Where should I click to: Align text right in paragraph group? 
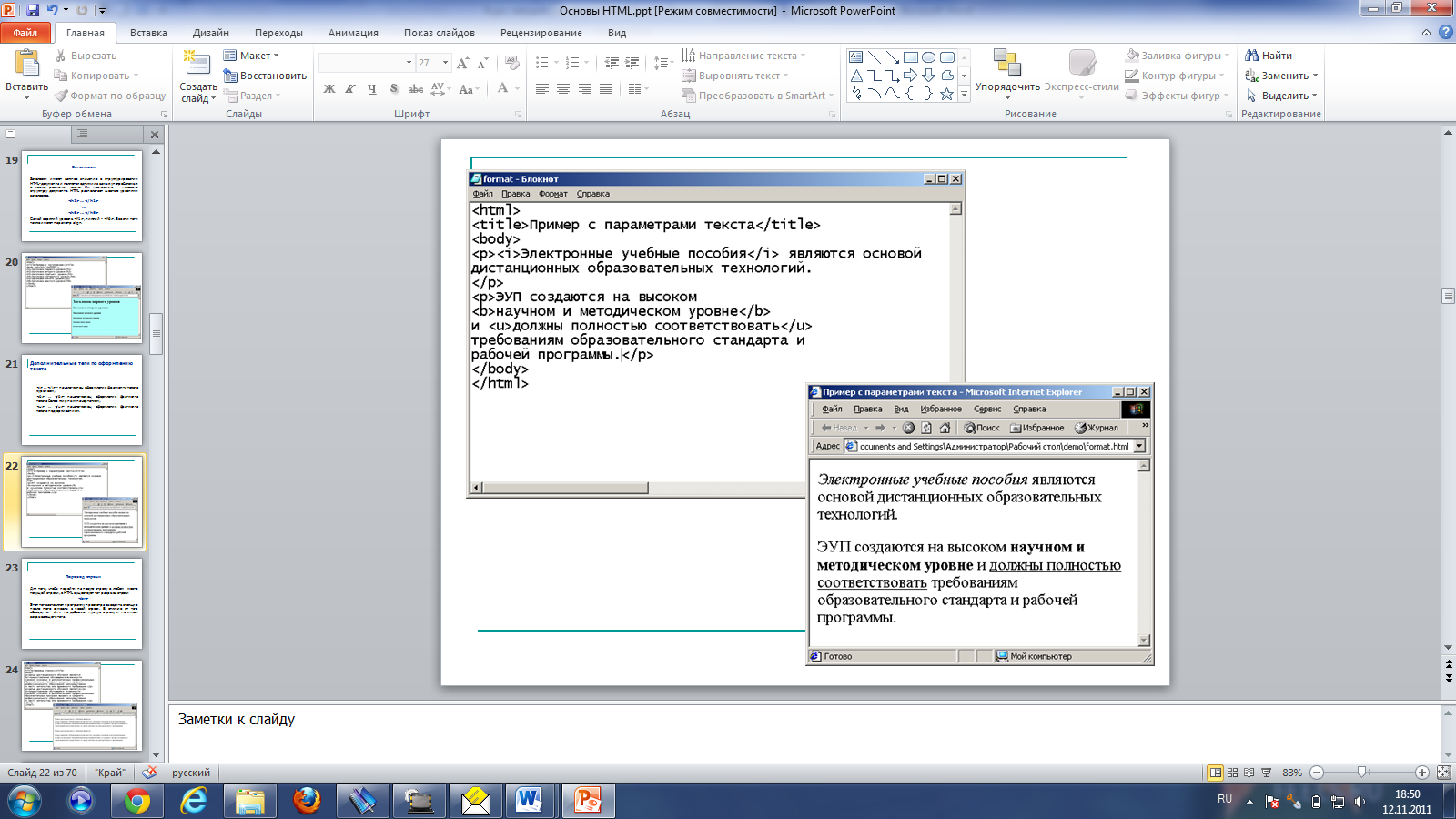pyautogui.click(x=585, y=88)
